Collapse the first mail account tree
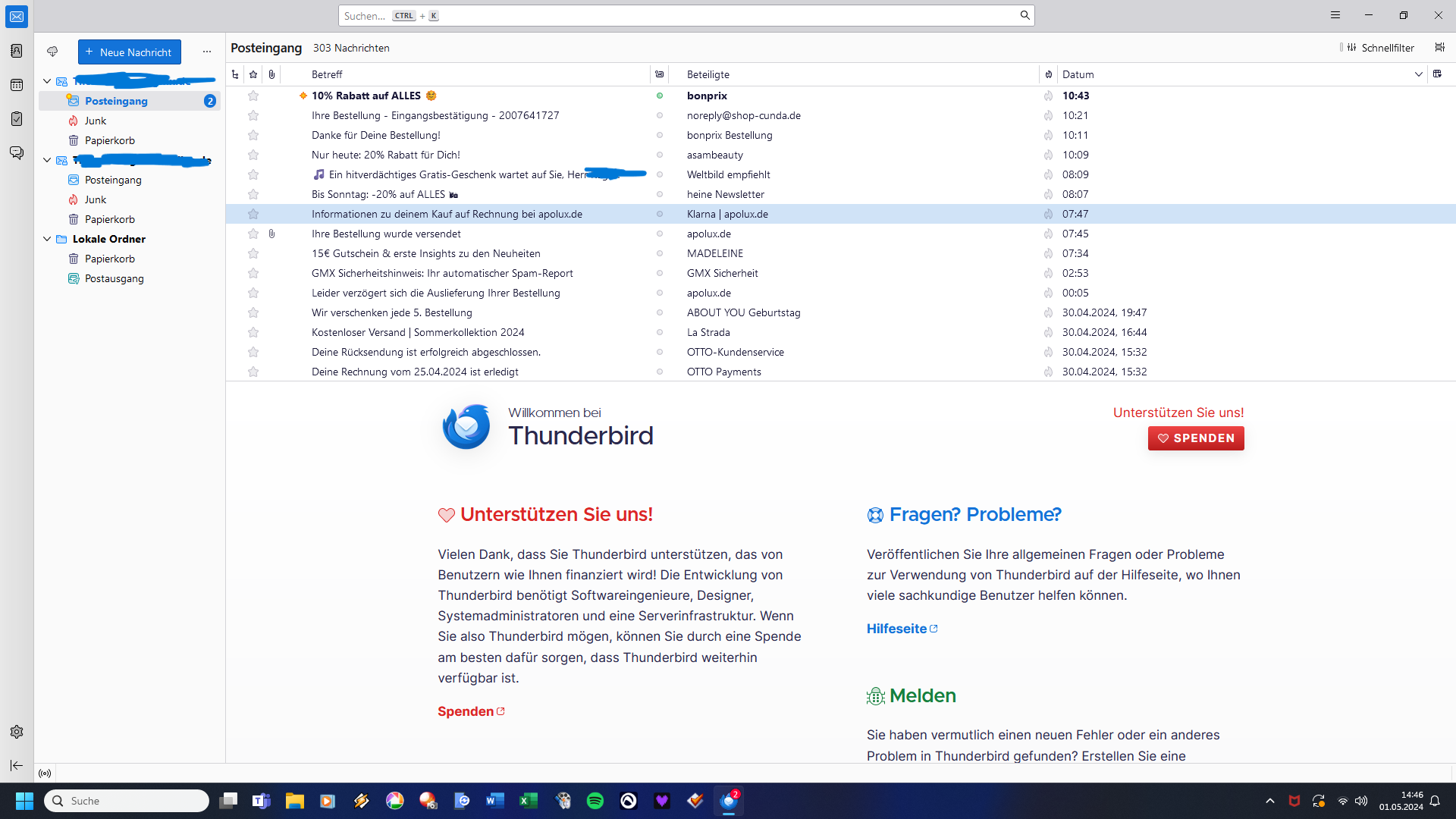Viewport: 1456px width, 819px height. coord(47,81)
